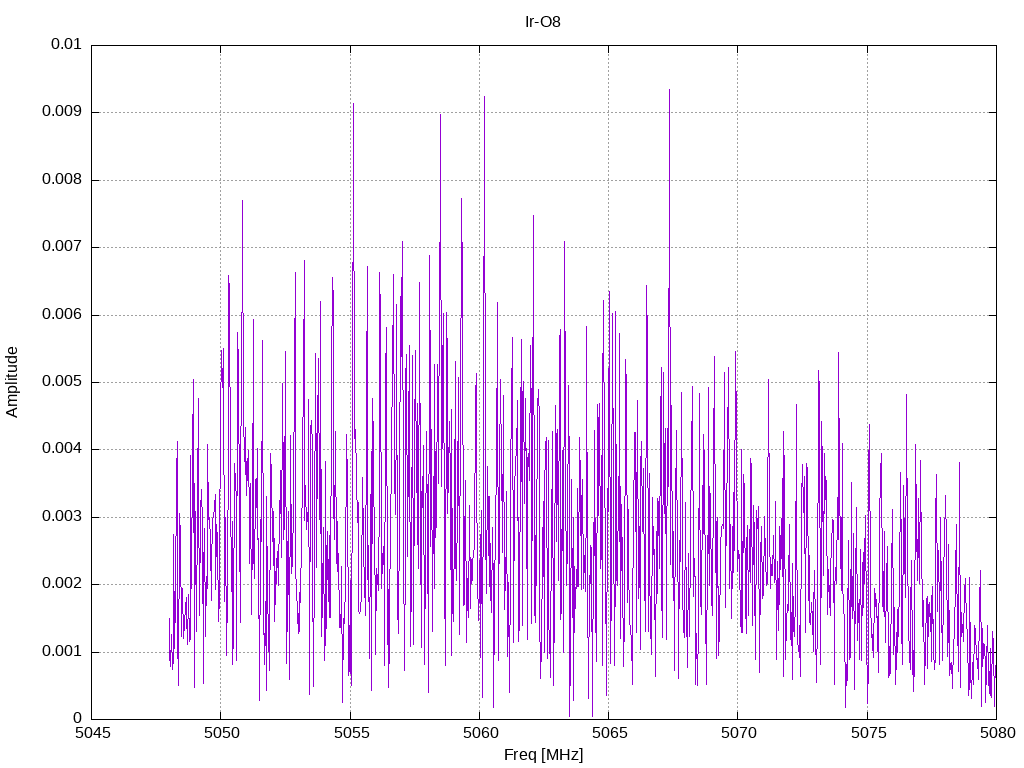Click the y-axis tick label 0.006
Image resolution: width=1024 pixels, height=768 pixels.
point(62,315)
